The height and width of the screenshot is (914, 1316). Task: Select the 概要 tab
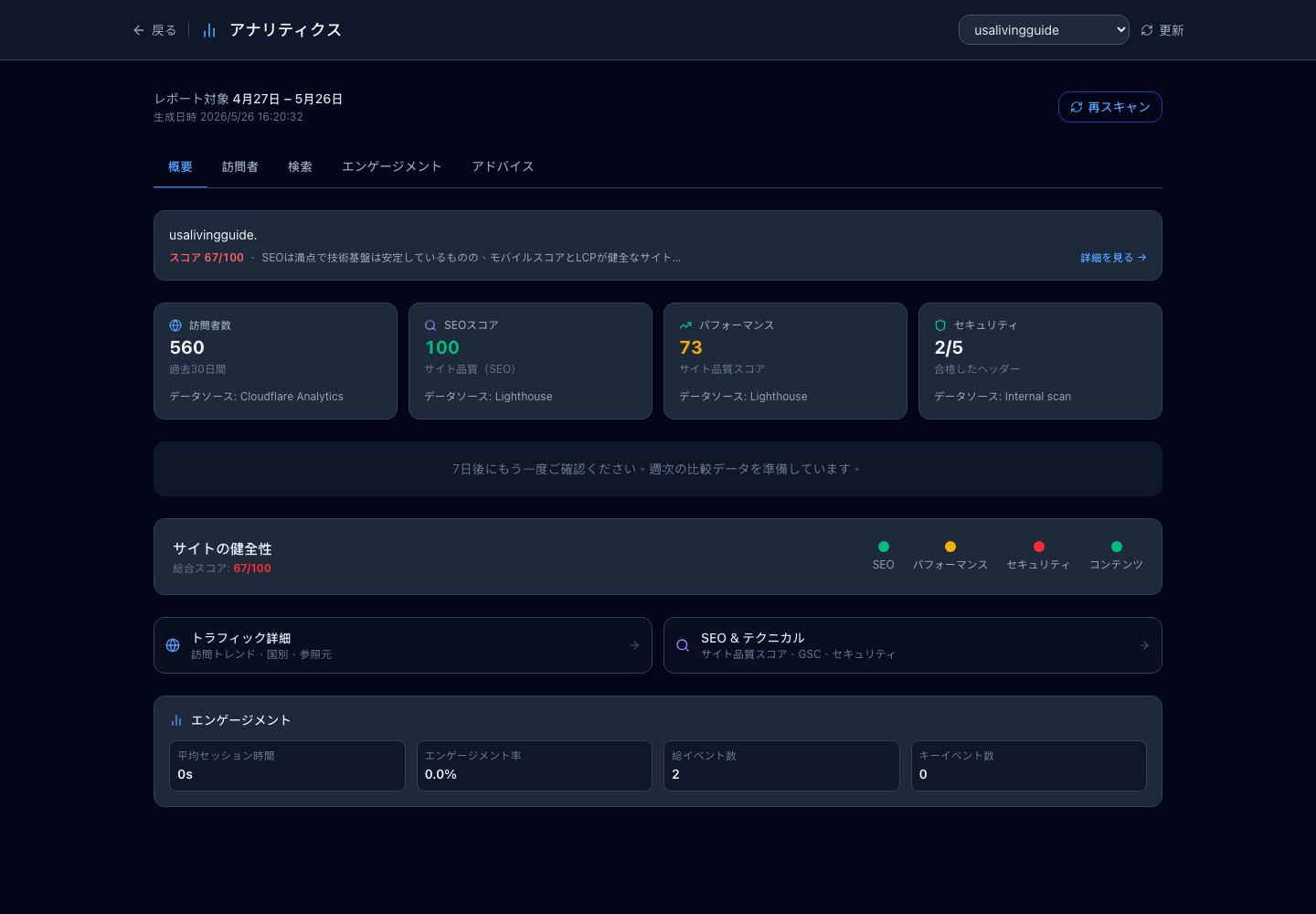[x=180, y=166]
